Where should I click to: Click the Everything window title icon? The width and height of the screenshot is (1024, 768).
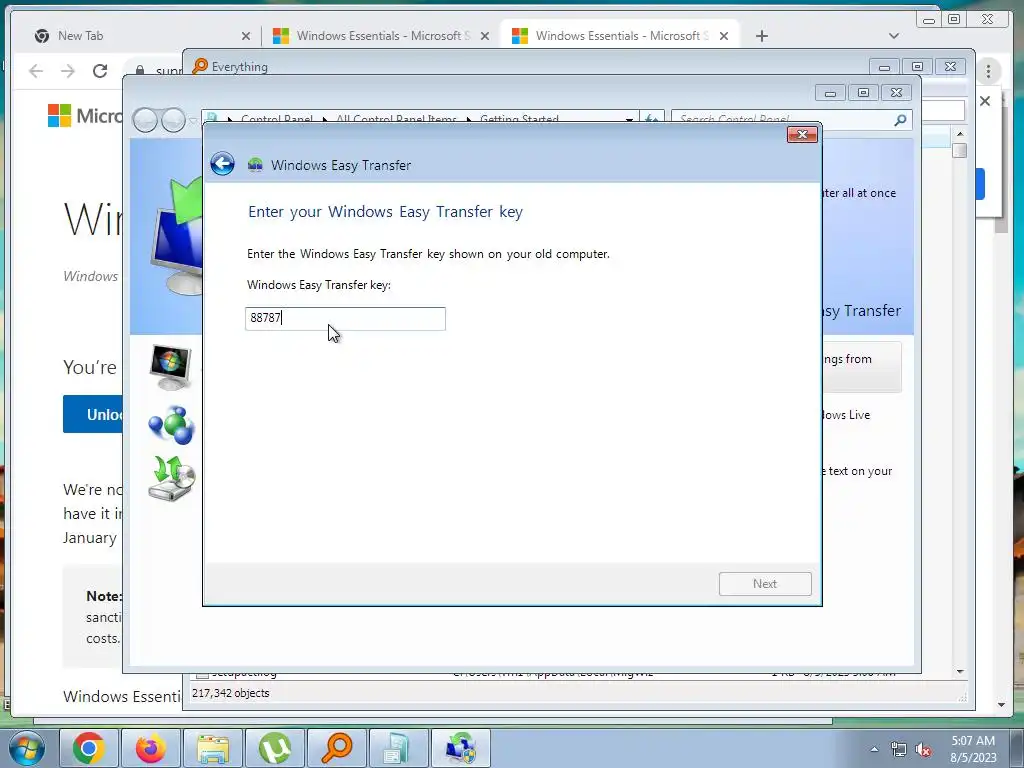coord(200,66)
